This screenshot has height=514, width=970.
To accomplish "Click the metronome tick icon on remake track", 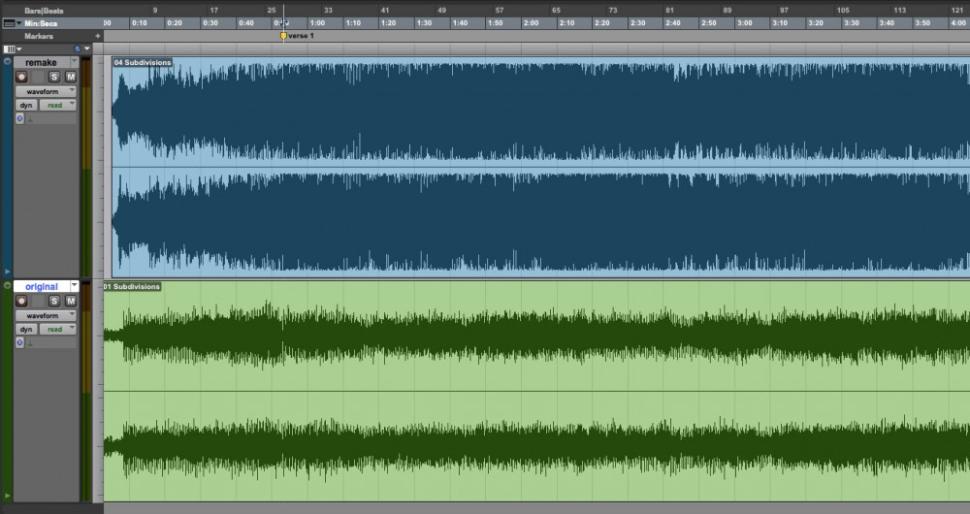I will pyautogui.click(x=30, y=119).
